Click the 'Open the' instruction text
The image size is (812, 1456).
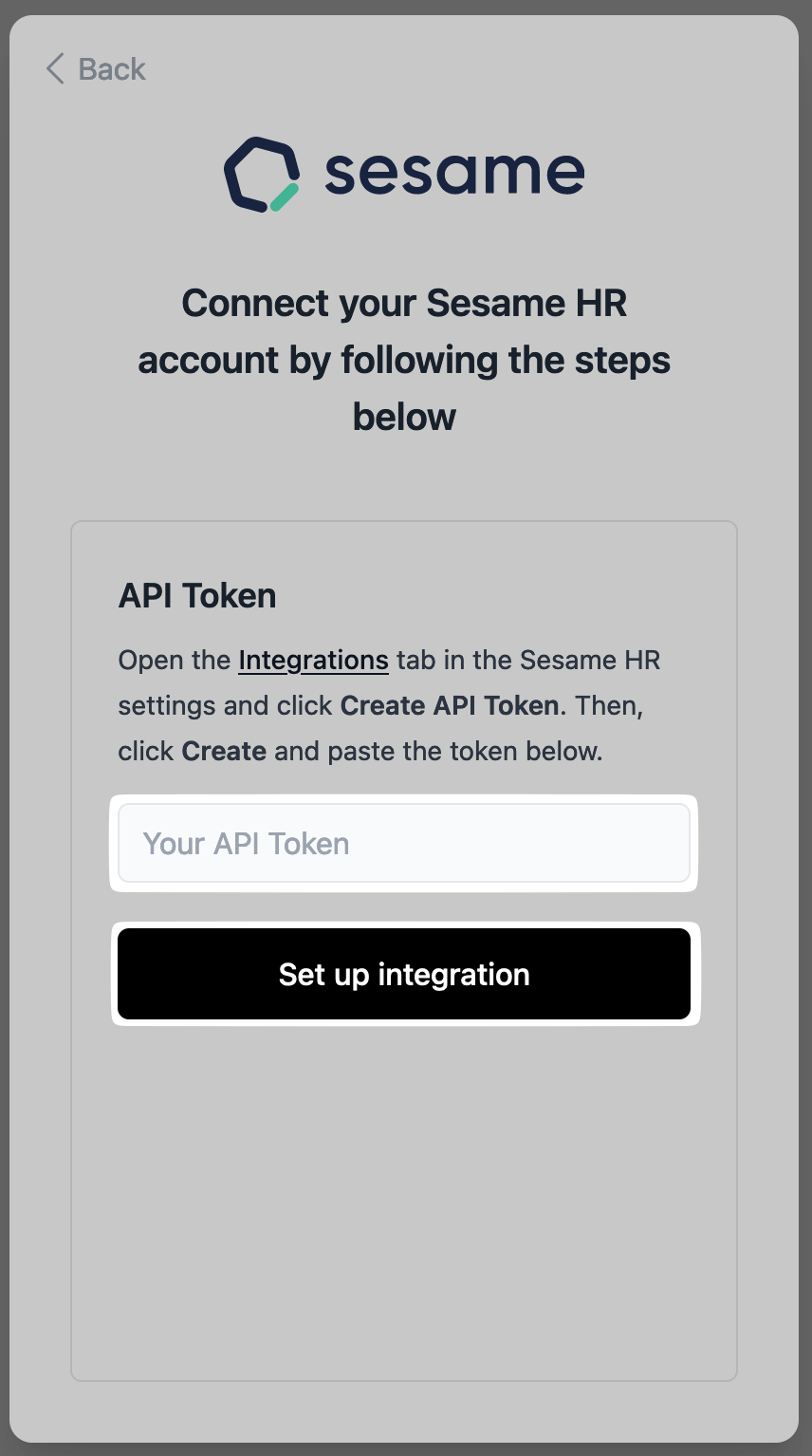175,660
